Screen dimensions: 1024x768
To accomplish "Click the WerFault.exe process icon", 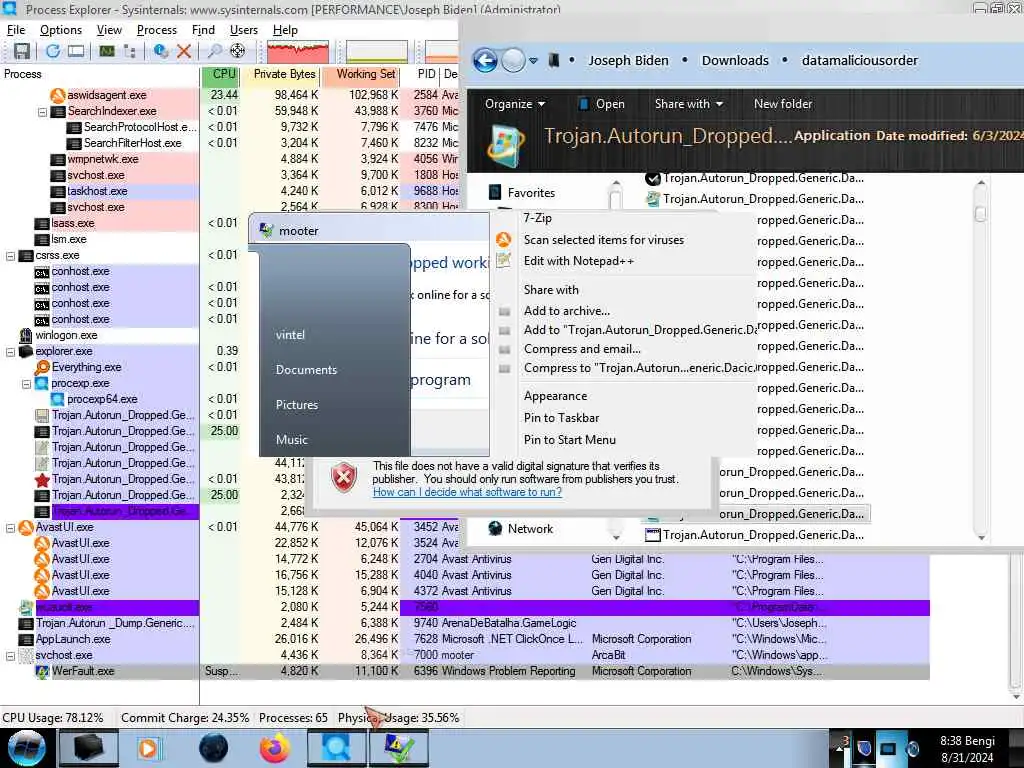I will click(42, 671).
